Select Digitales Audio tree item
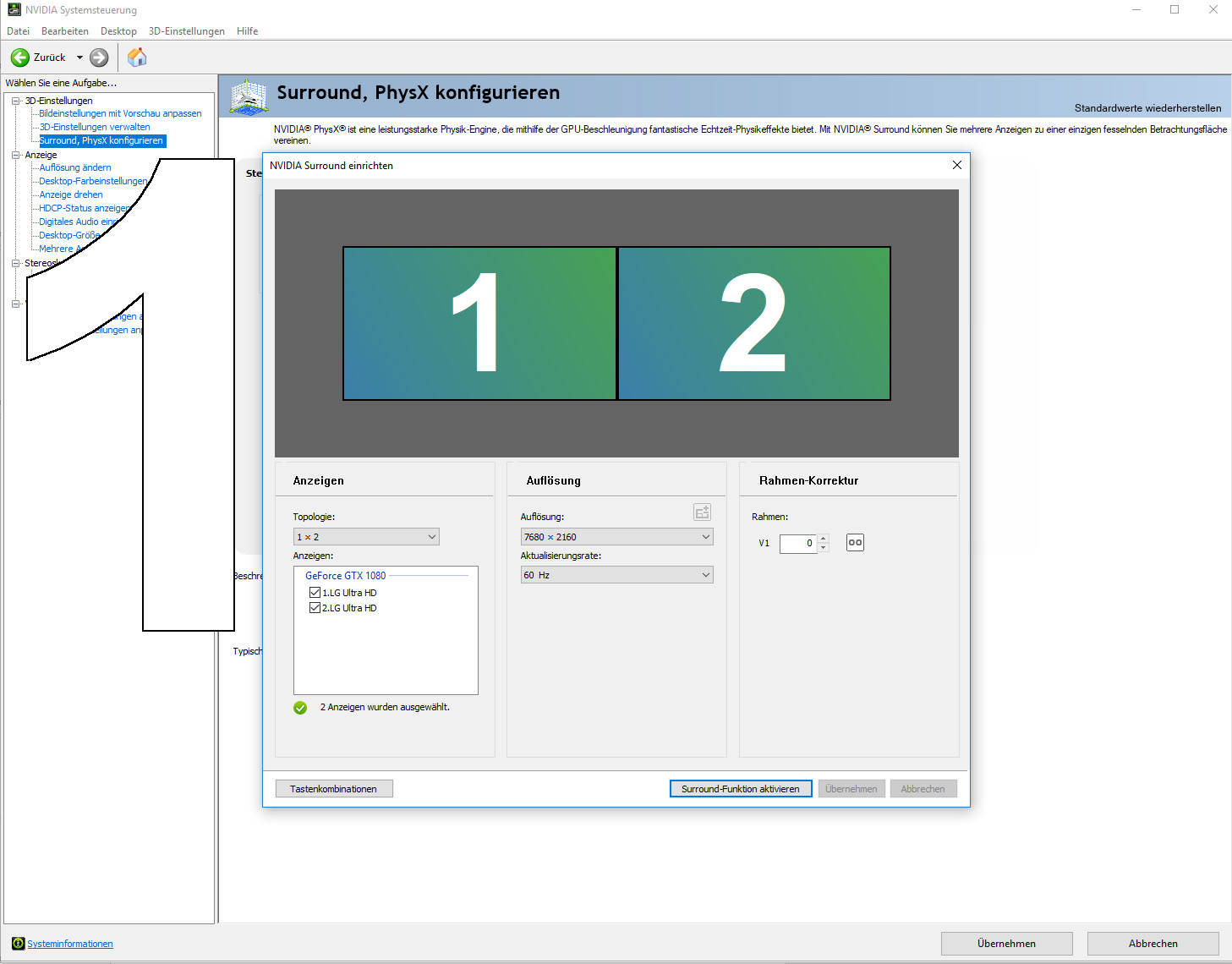 click(78, 222)
